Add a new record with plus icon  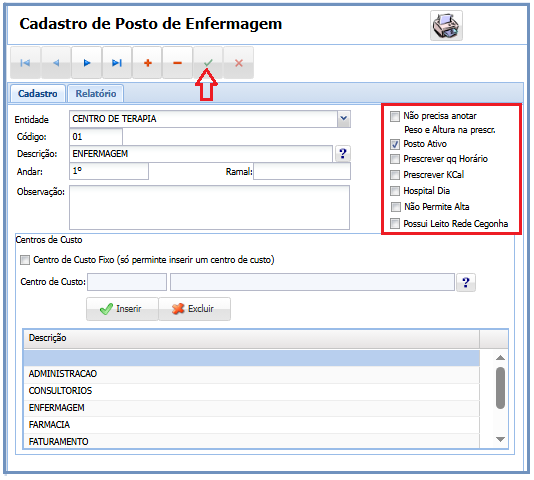[x=147, y=63]
